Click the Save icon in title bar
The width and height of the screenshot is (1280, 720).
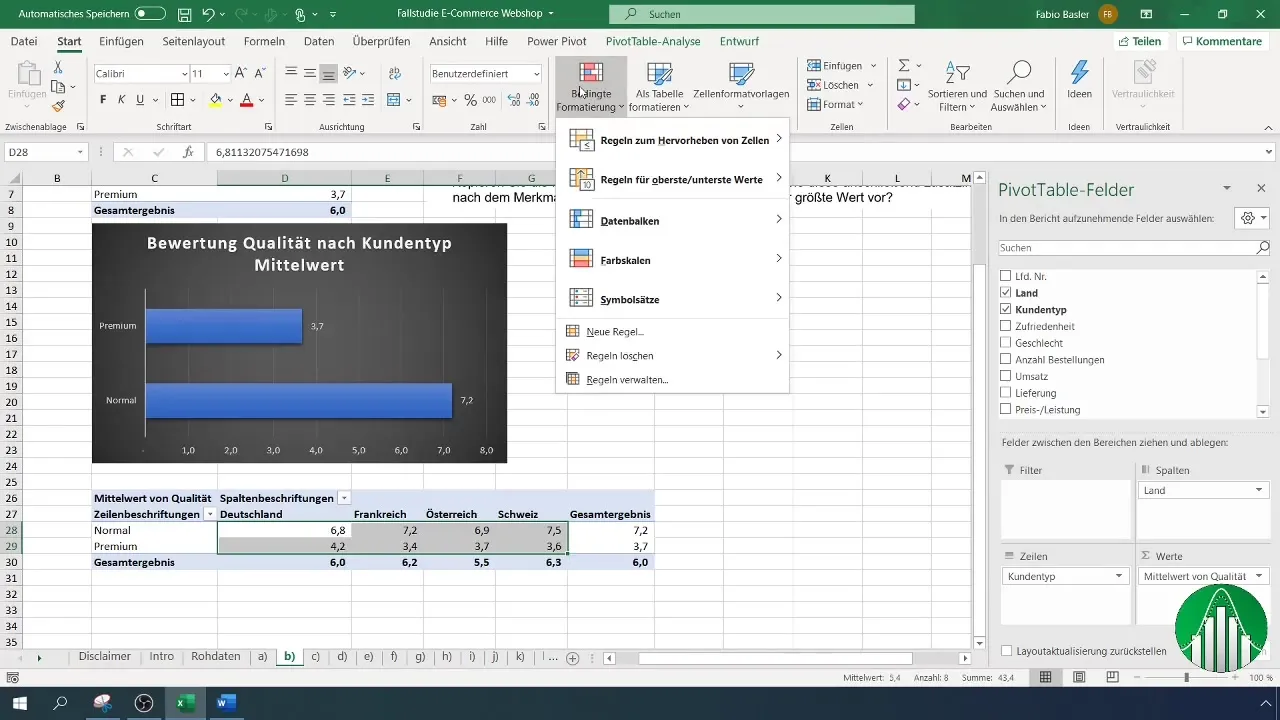click(x=185, y=15)
